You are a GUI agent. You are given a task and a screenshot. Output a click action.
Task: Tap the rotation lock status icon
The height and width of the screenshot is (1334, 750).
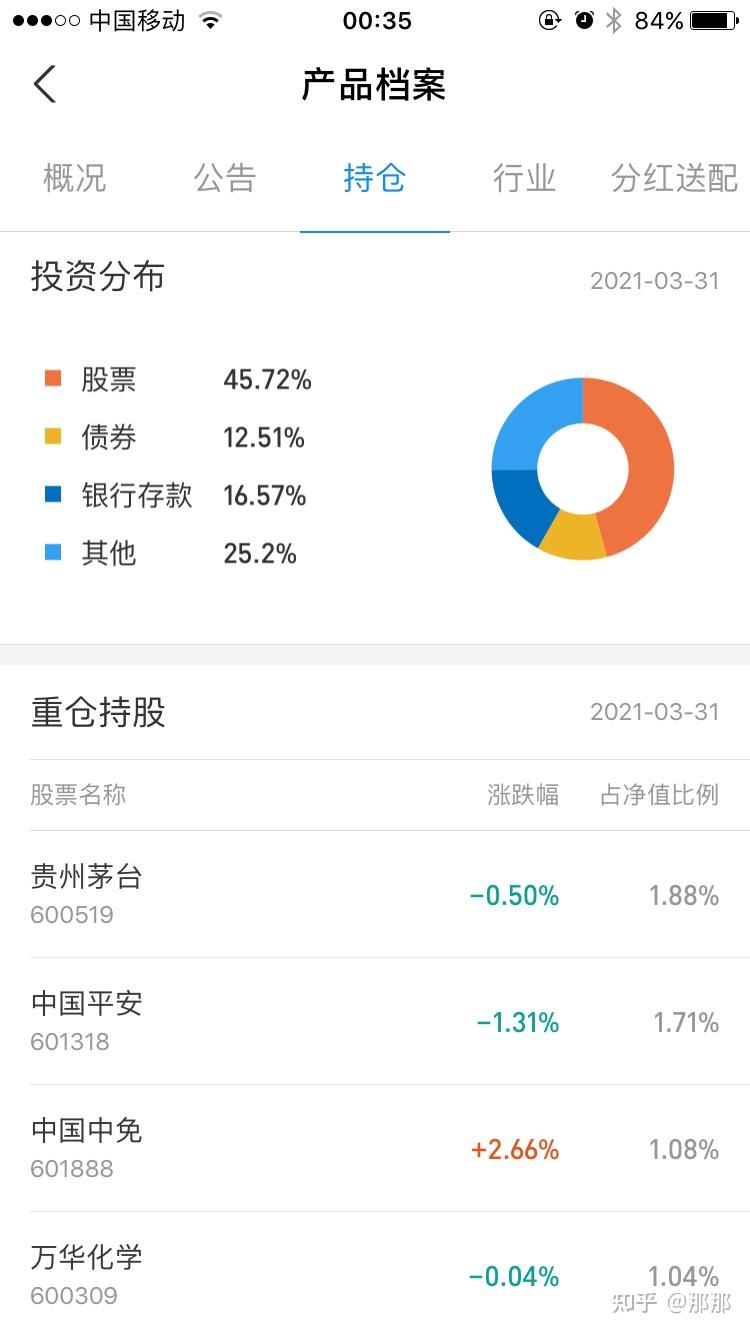coord(549,21)
